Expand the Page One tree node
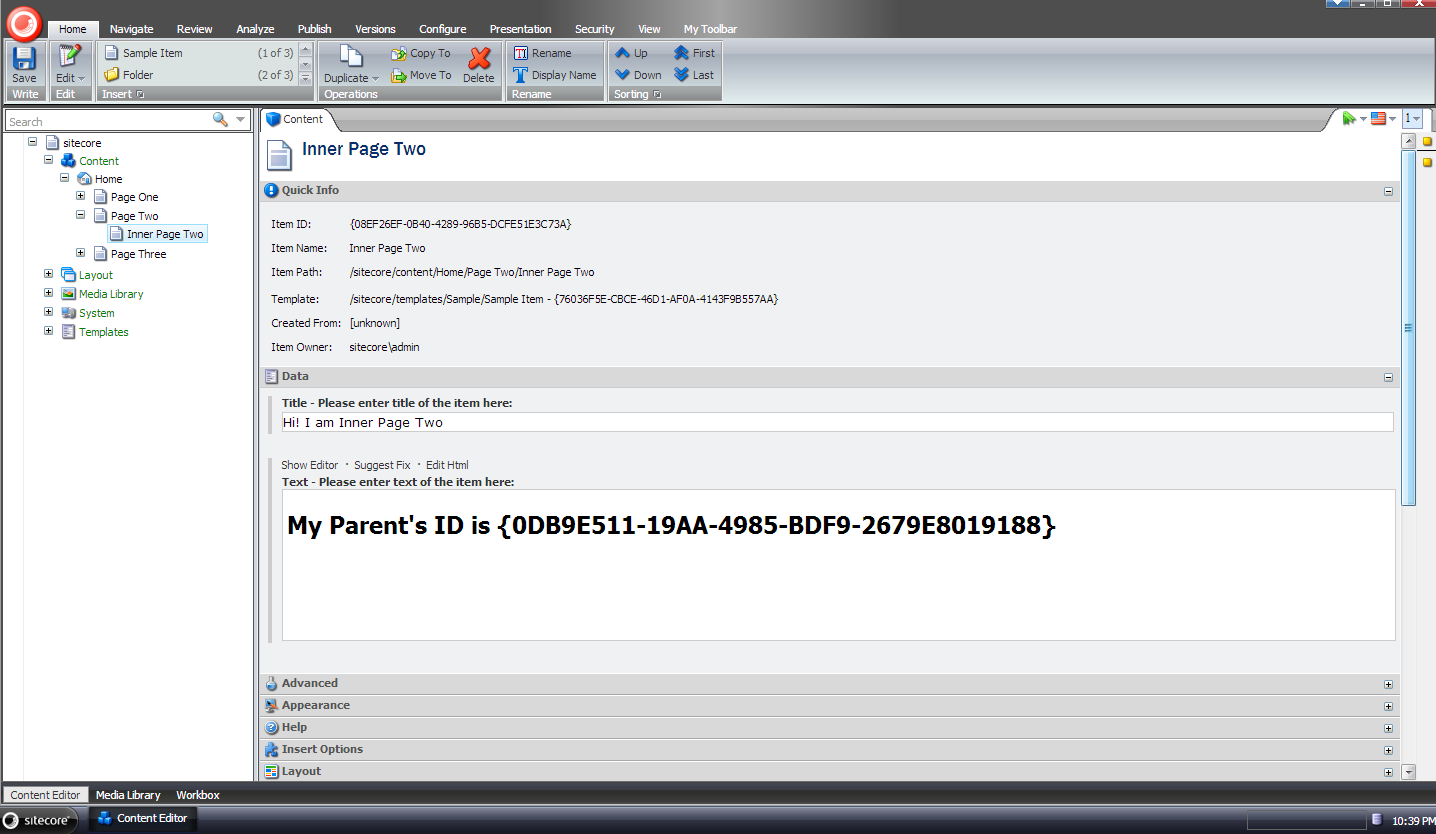Image resolution: width=1436 pixels, height=834 pixels. click(81, 196)
